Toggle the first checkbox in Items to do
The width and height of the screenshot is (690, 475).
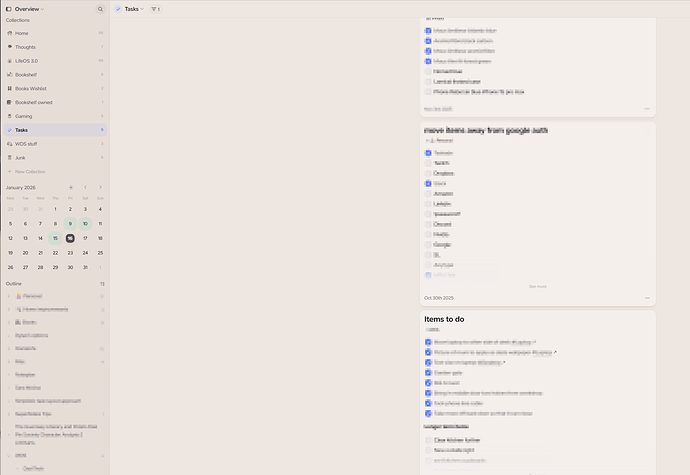click(428, 341)
